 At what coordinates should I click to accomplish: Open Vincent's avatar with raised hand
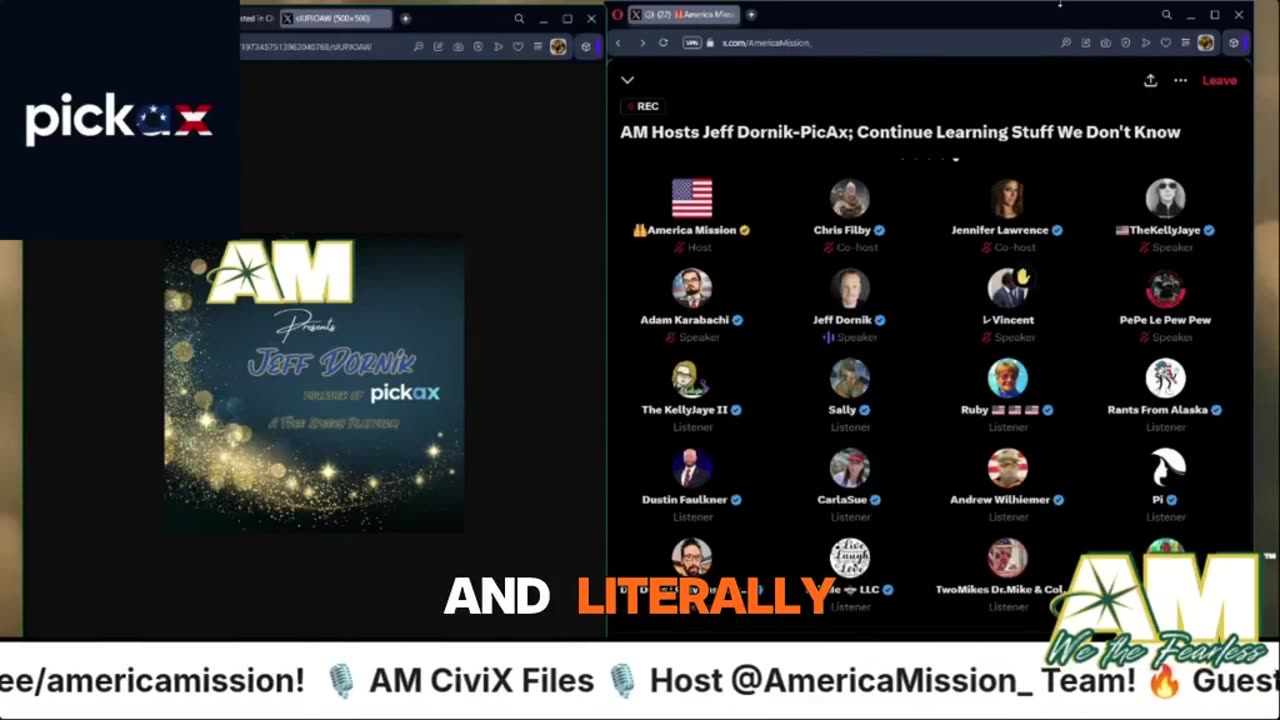(1007, 288)
